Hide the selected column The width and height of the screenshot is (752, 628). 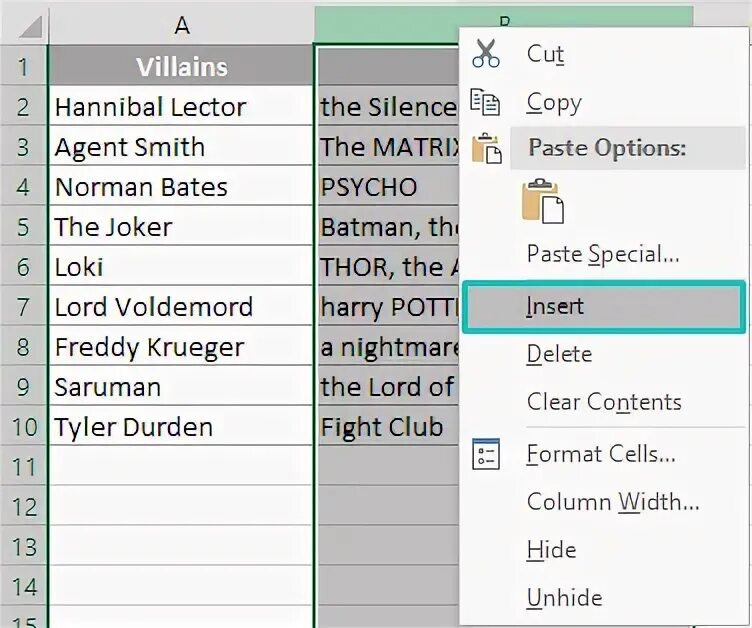(551, 550)
